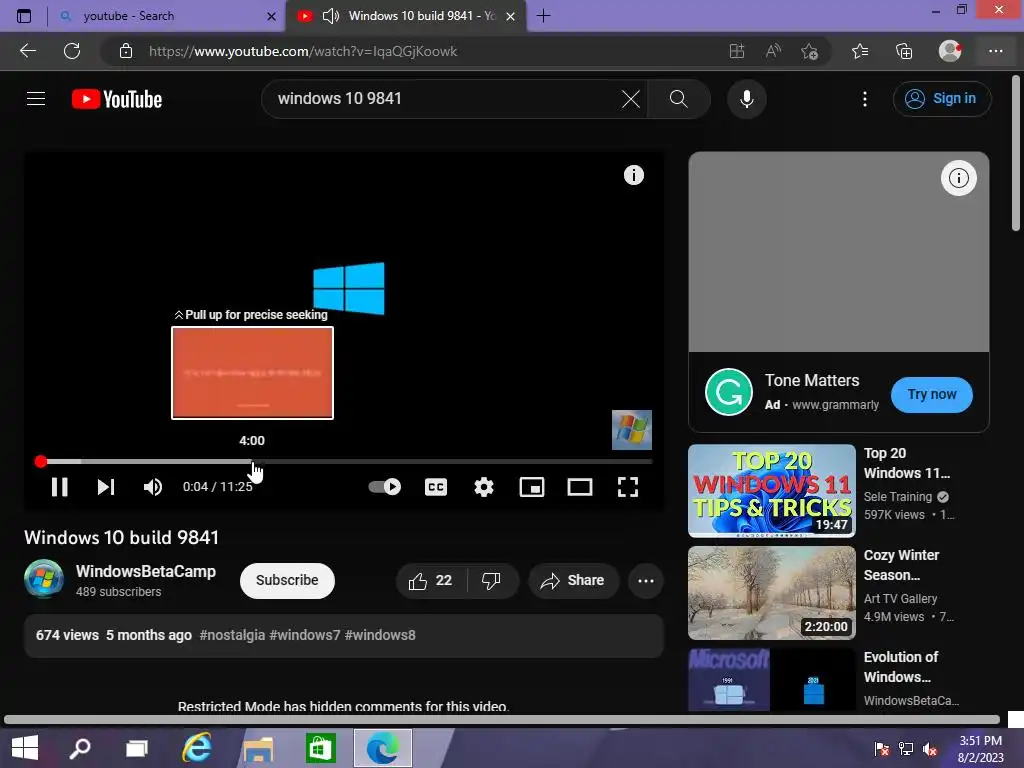Switch to theater mode
Screen dimensions: 1024x768
580,487
